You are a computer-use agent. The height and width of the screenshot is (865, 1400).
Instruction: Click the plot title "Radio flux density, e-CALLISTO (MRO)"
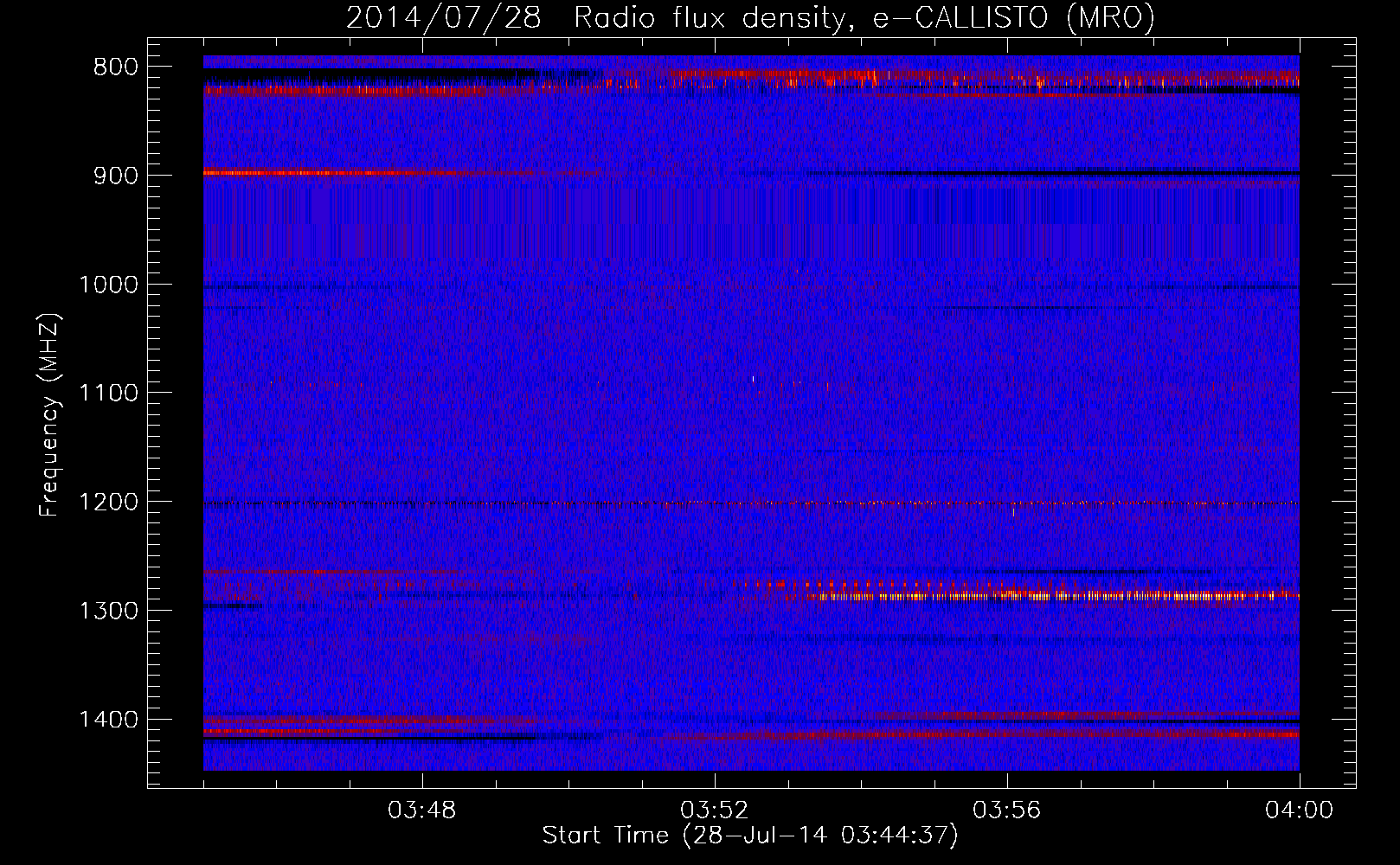coord(864,18)
